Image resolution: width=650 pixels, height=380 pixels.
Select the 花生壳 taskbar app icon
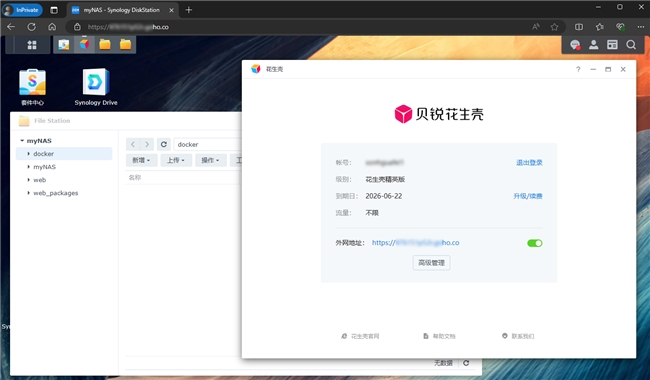pyautogui.click(x=85, y=44)
